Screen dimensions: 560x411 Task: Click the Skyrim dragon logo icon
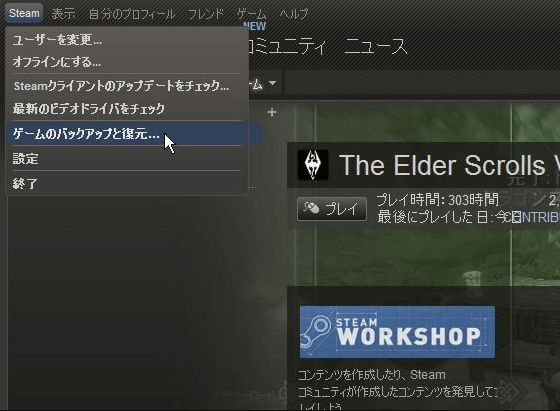pyautogui.click(x=313, y=165)
